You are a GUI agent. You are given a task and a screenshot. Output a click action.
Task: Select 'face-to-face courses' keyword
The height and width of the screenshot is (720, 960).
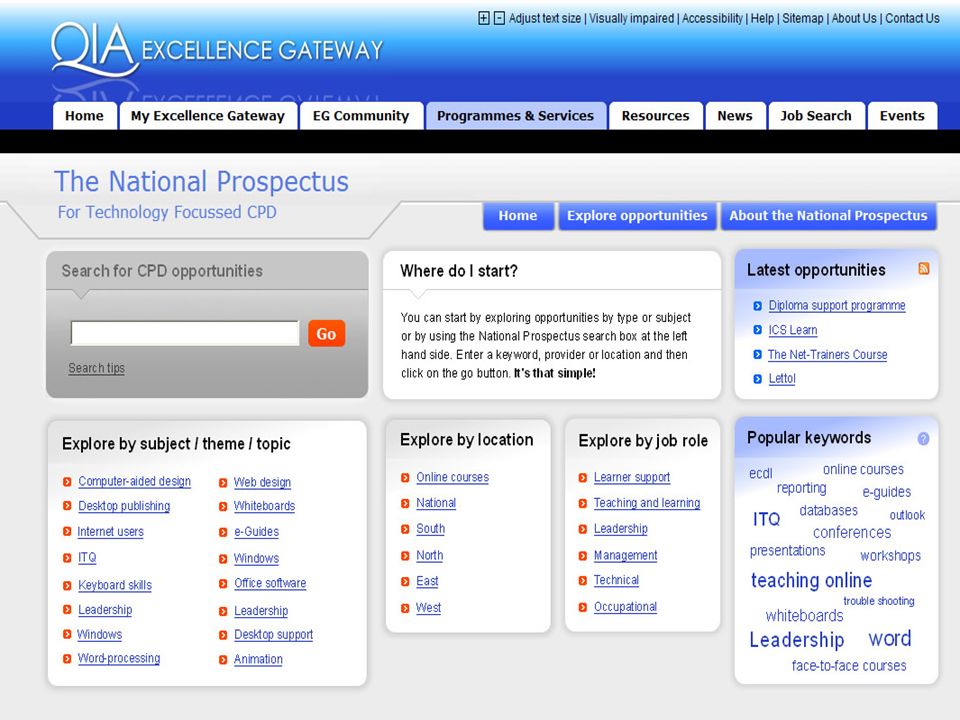(x=849, y=666)
